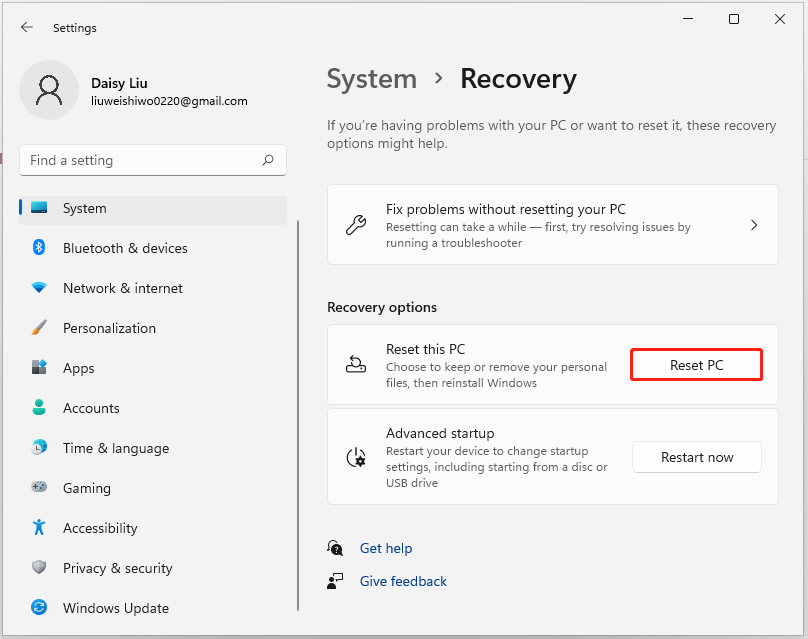Open the Get help link
Screen dimensions: 808x639
[x=386, y=548]
